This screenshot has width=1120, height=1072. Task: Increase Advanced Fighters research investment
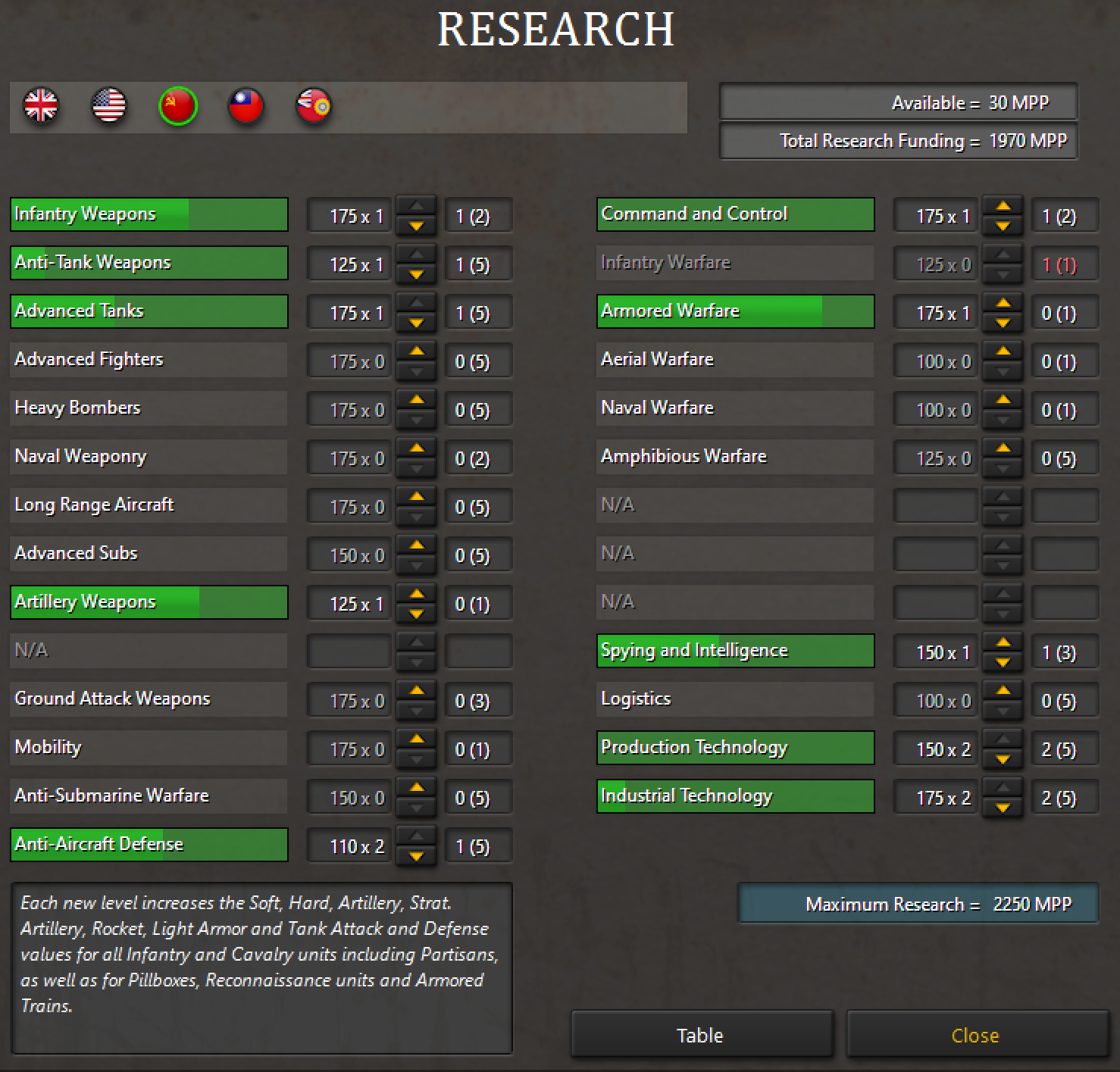coord(415,351)
